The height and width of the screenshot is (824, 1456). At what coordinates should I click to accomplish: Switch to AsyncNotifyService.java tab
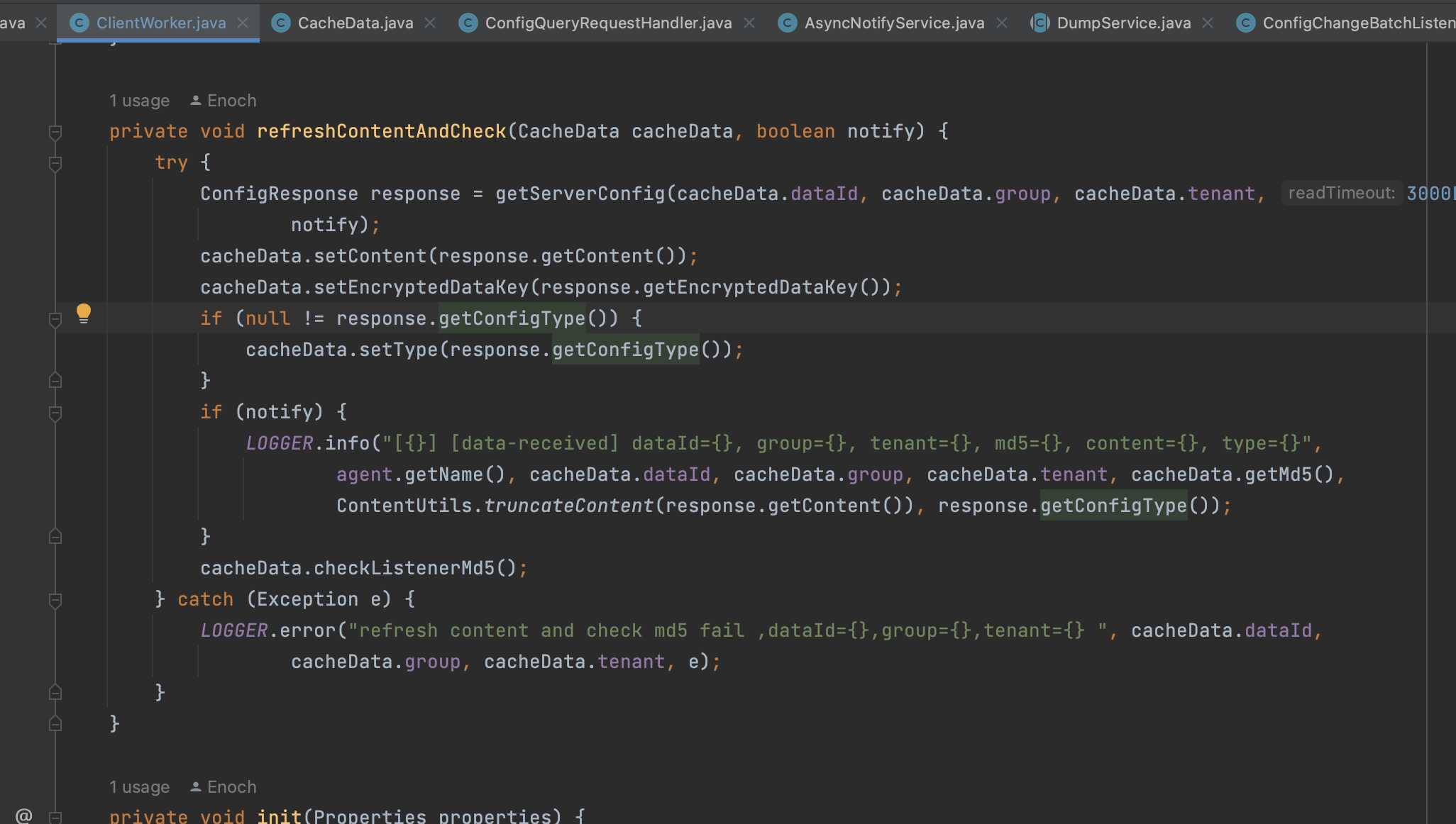pyautogui.click(x=894, y=23)
